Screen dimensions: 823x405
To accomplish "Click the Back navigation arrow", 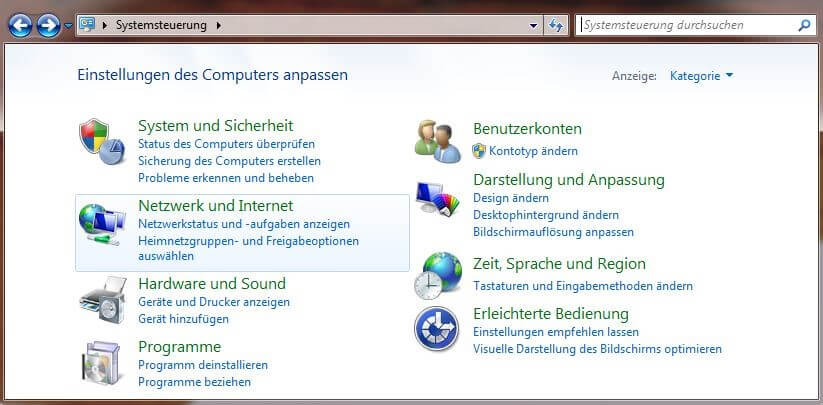I will click(20, 25).
